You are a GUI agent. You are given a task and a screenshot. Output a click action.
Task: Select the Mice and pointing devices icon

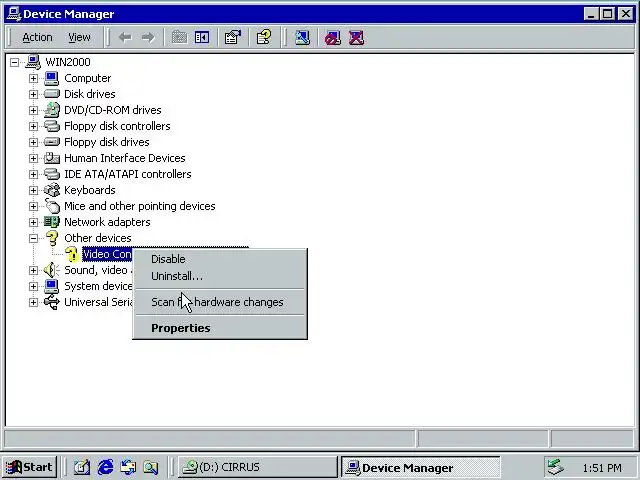click(51, 206)
